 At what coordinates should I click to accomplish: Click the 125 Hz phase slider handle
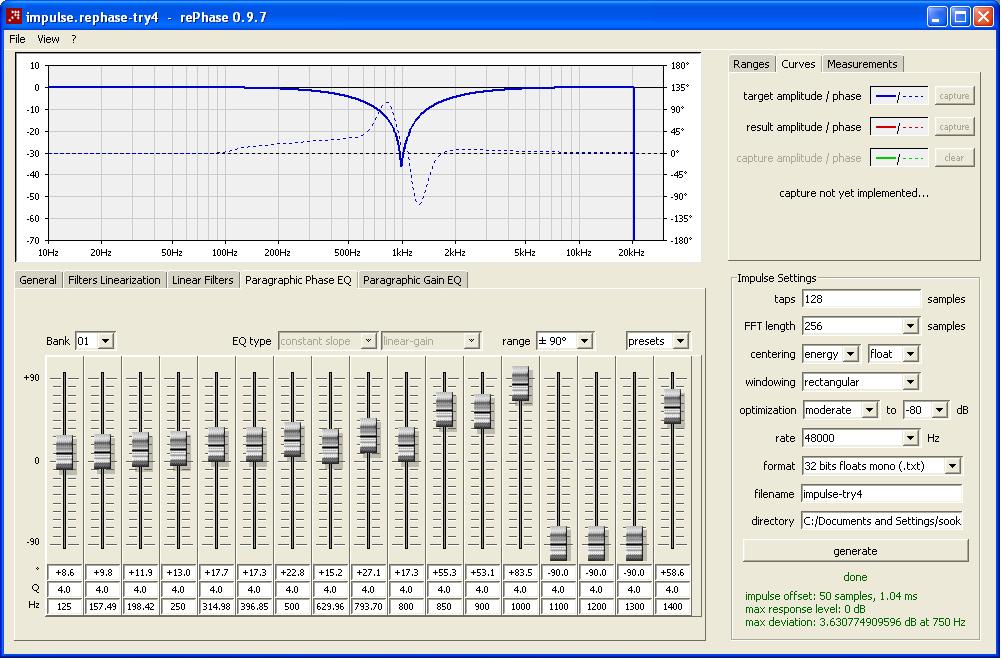pos(65,452)
